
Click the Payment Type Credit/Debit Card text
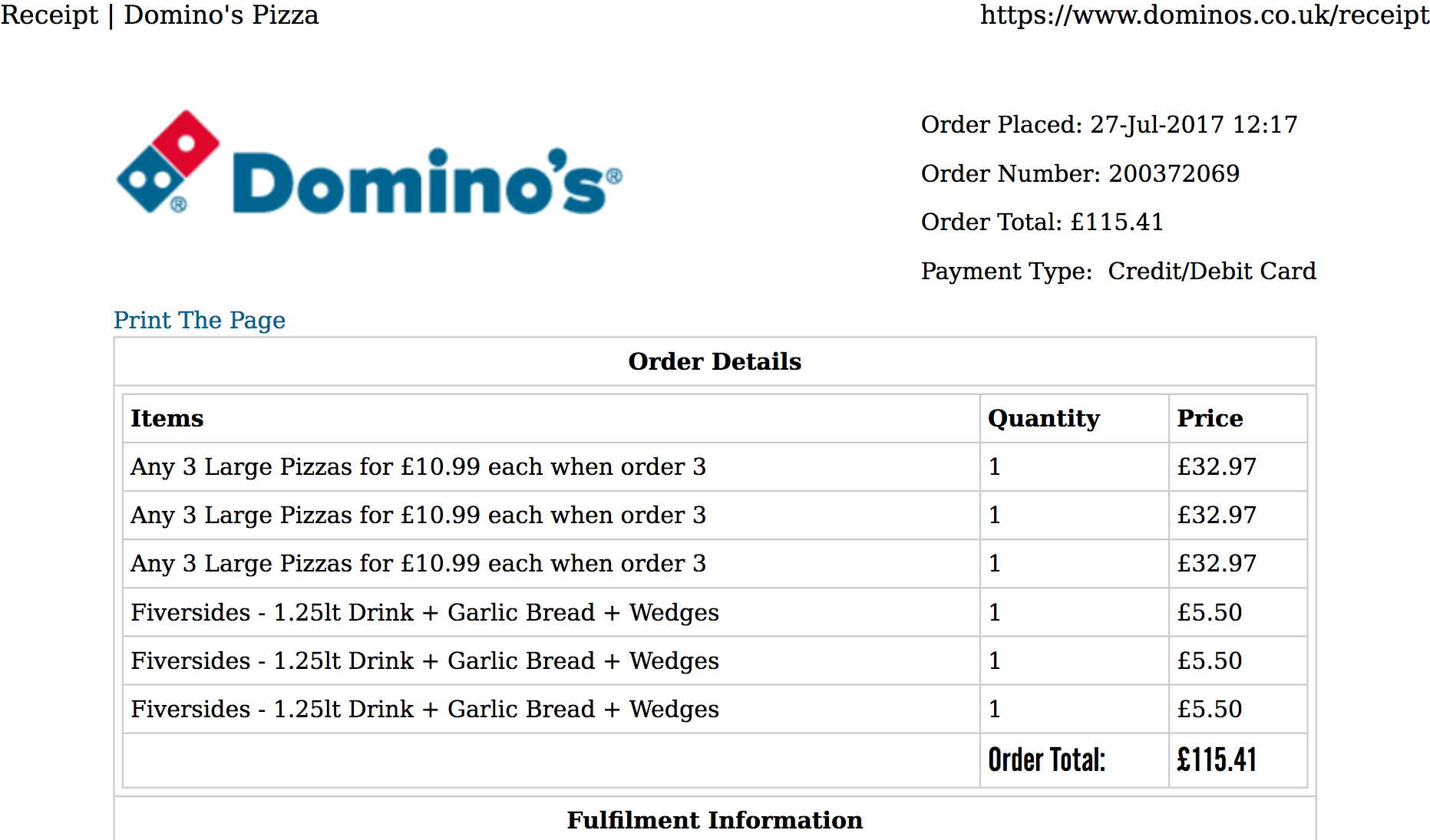coord(1118,271)
